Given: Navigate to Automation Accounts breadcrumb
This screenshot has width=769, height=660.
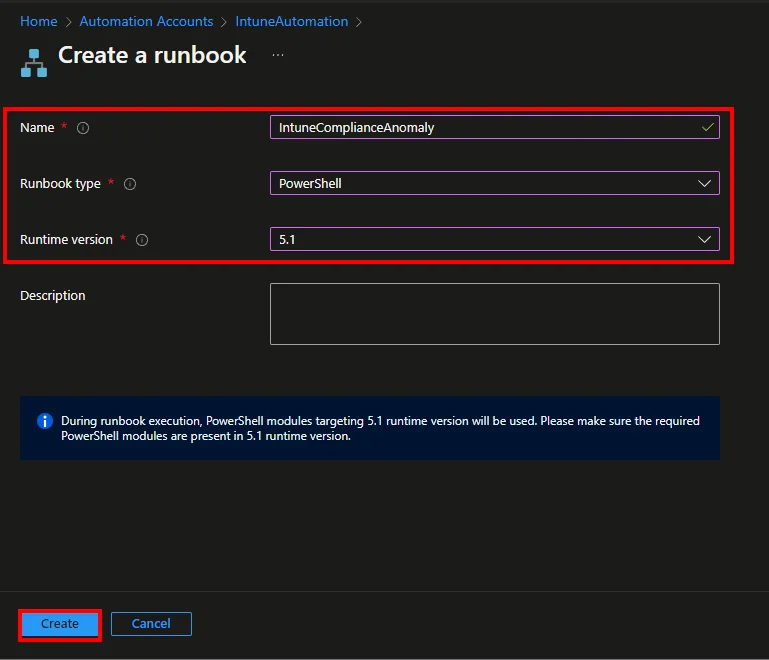Looking at the screenshot, I should pyautogui.click(x=146, y=22).
